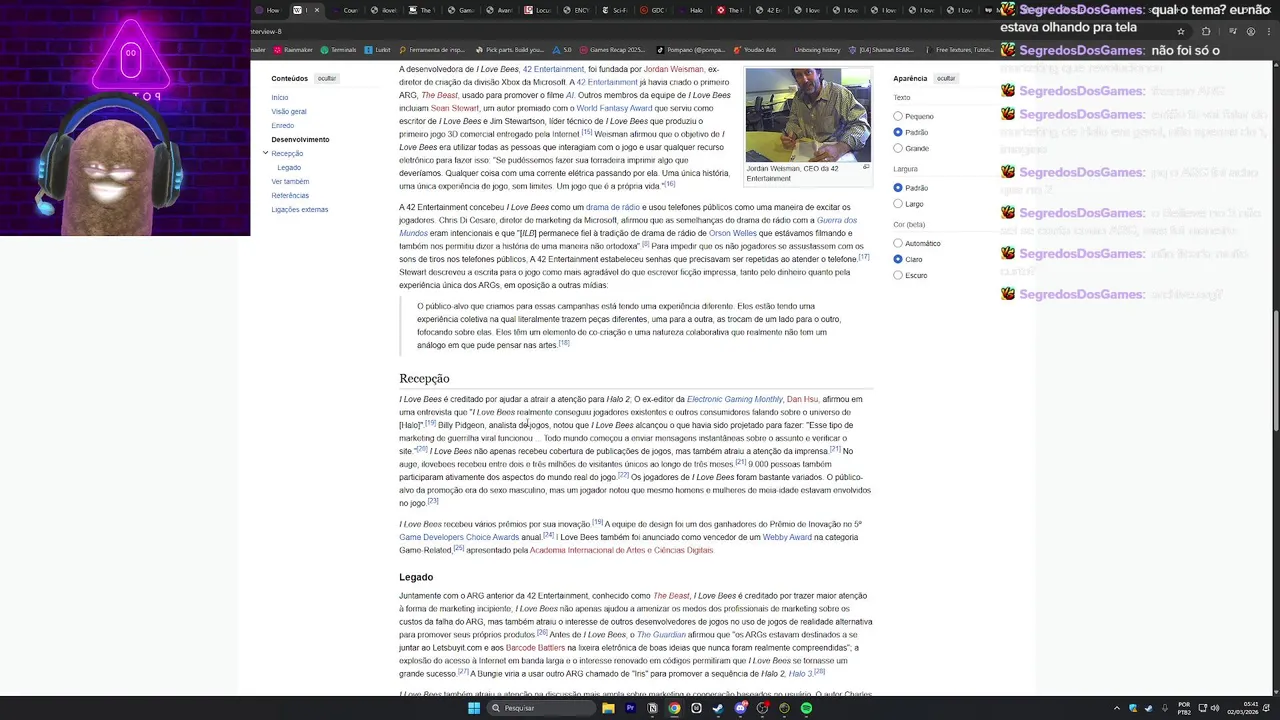The width and height of the screenshot is (1280, 720).
Task: Open the Barcode Battlers red link
Action: click(536, 647)
